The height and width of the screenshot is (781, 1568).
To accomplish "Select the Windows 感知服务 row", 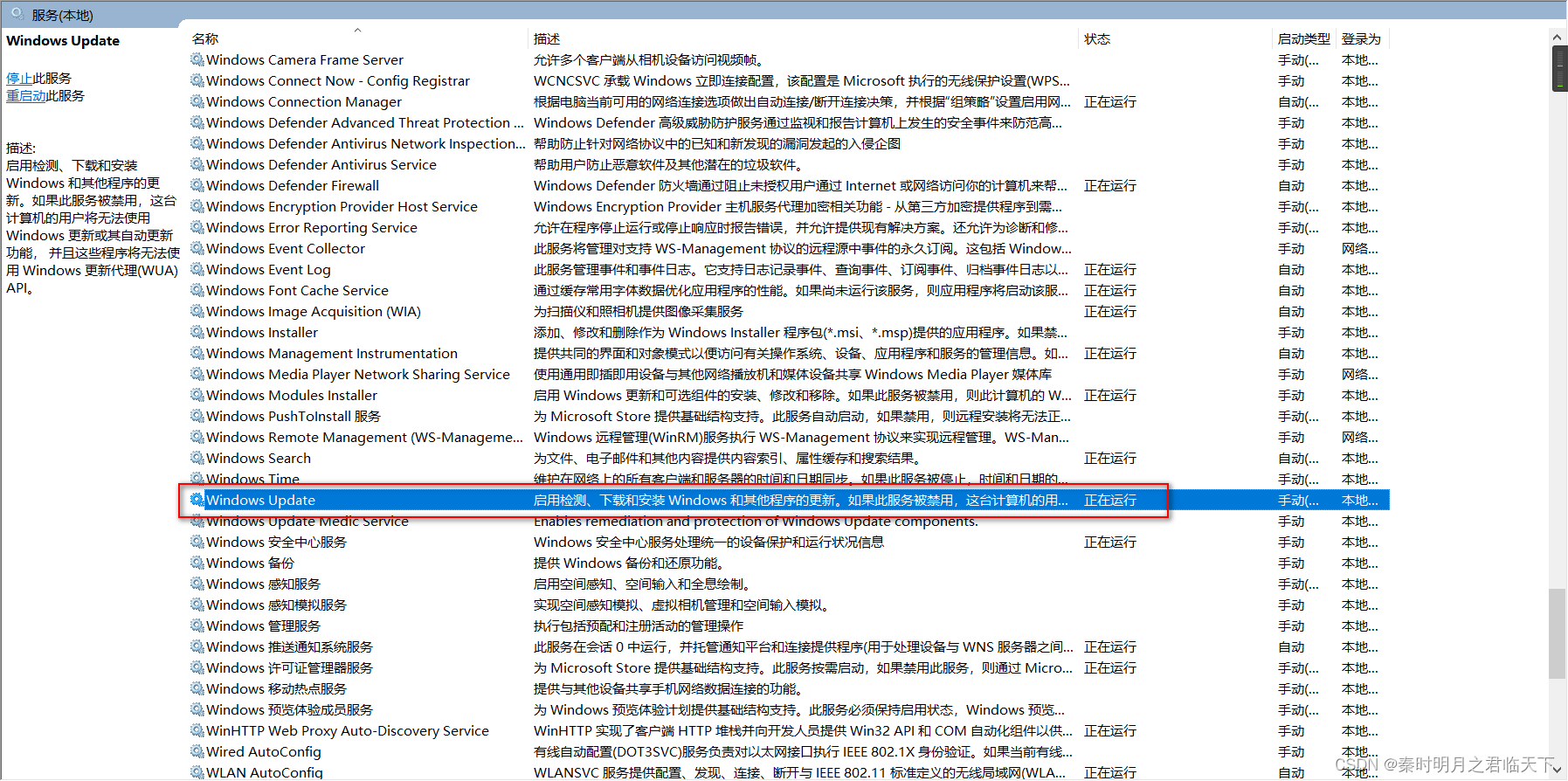I will (263, 584).
